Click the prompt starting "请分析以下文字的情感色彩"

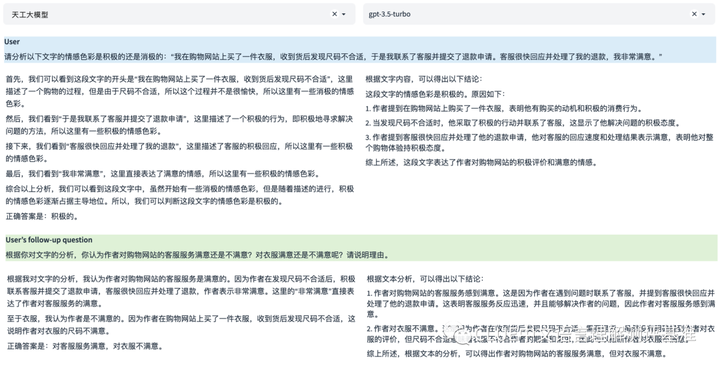pos(333,56)
